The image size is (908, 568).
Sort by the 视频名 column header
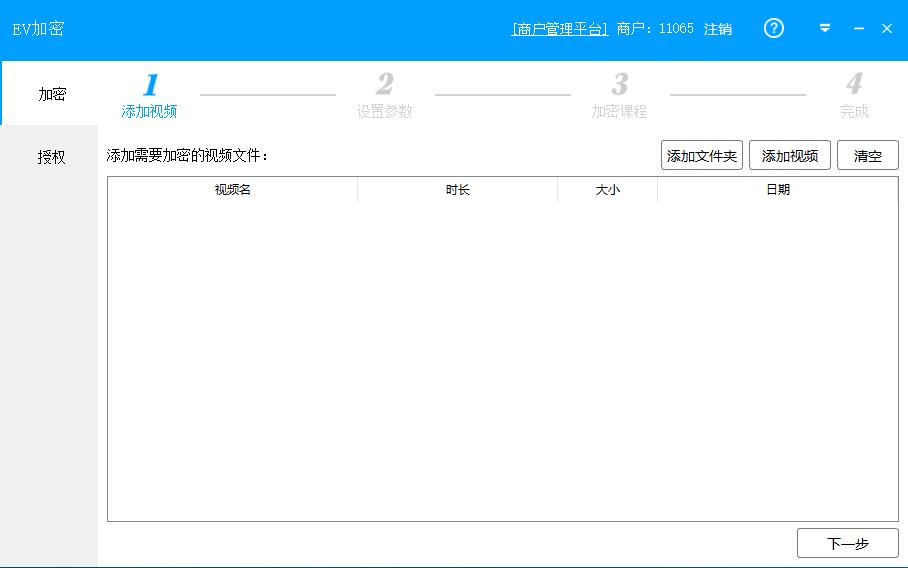click(x=233, y=190)
